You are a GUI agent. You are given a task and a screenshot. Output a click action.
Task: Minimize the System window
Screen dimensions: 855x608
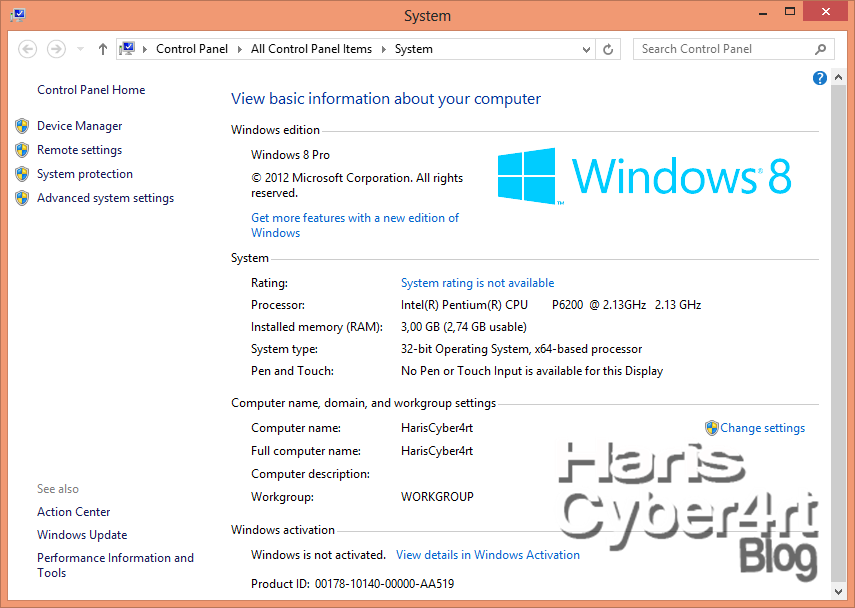[763, 12]
